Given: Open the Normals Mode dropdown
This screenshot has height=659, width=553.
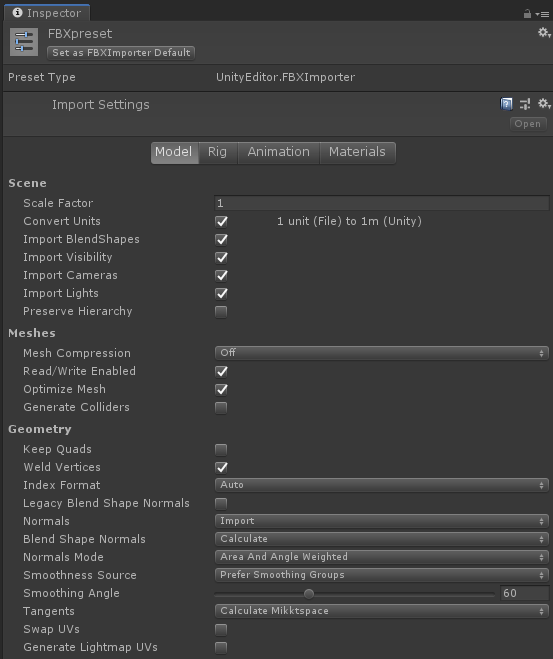Looking at the screenshot, I should [382, 557].
